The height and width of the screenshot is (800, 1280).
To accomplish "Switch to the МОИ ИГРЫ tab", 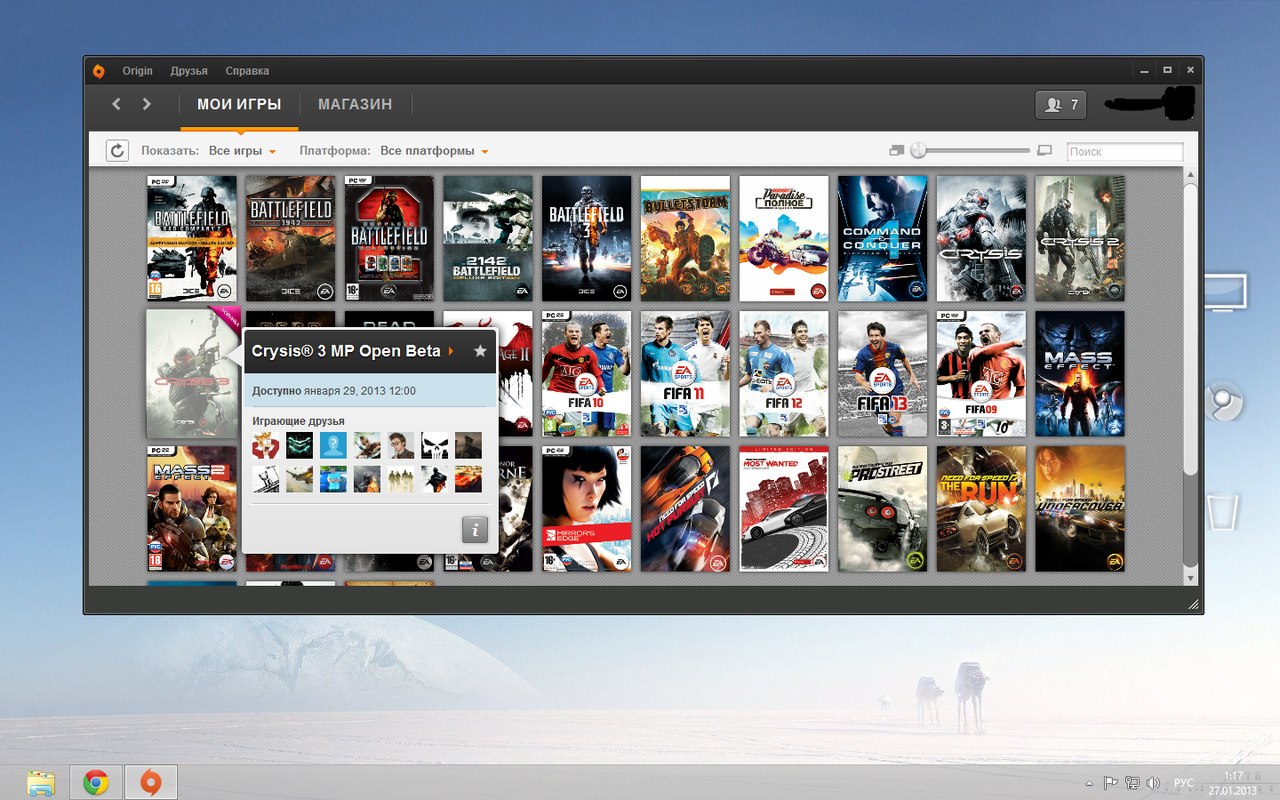I will coord(239,104).
